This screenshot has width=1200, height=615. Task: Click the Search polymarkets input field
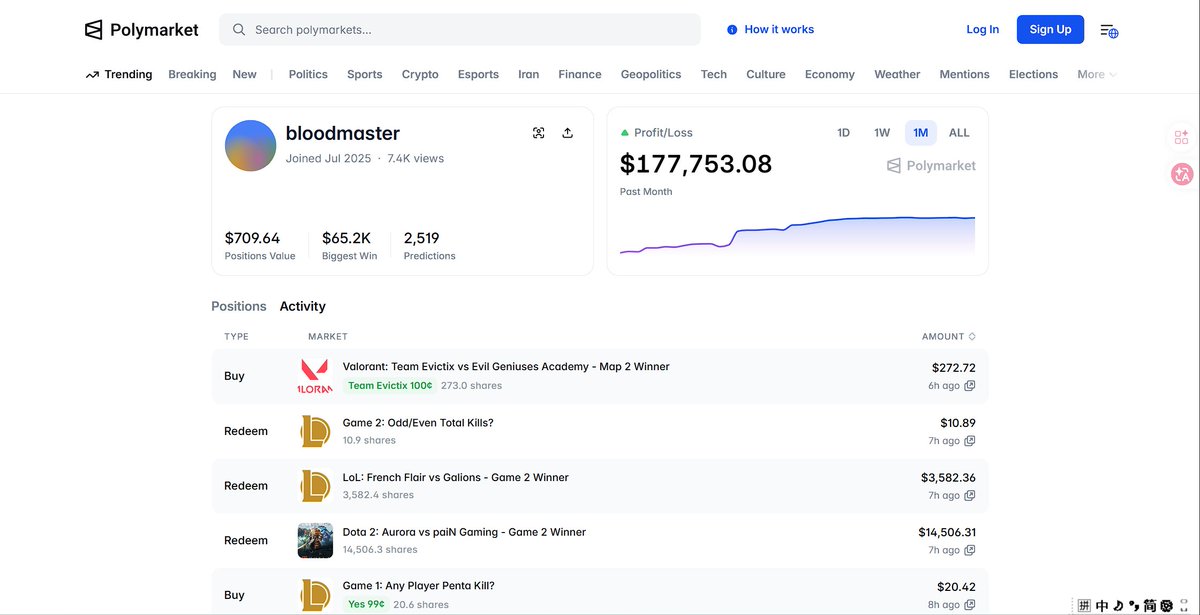[x=460, y=30]
